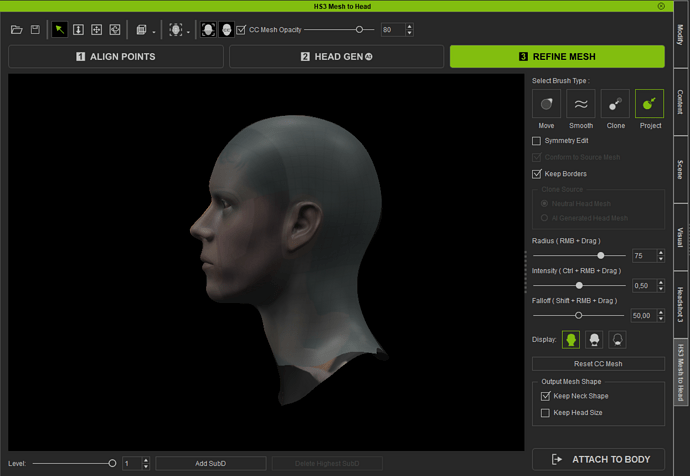This screenshot has height=476, width=690.
Task: Open the HS3 Mesh to Head side tab
Action: point(680,372)
